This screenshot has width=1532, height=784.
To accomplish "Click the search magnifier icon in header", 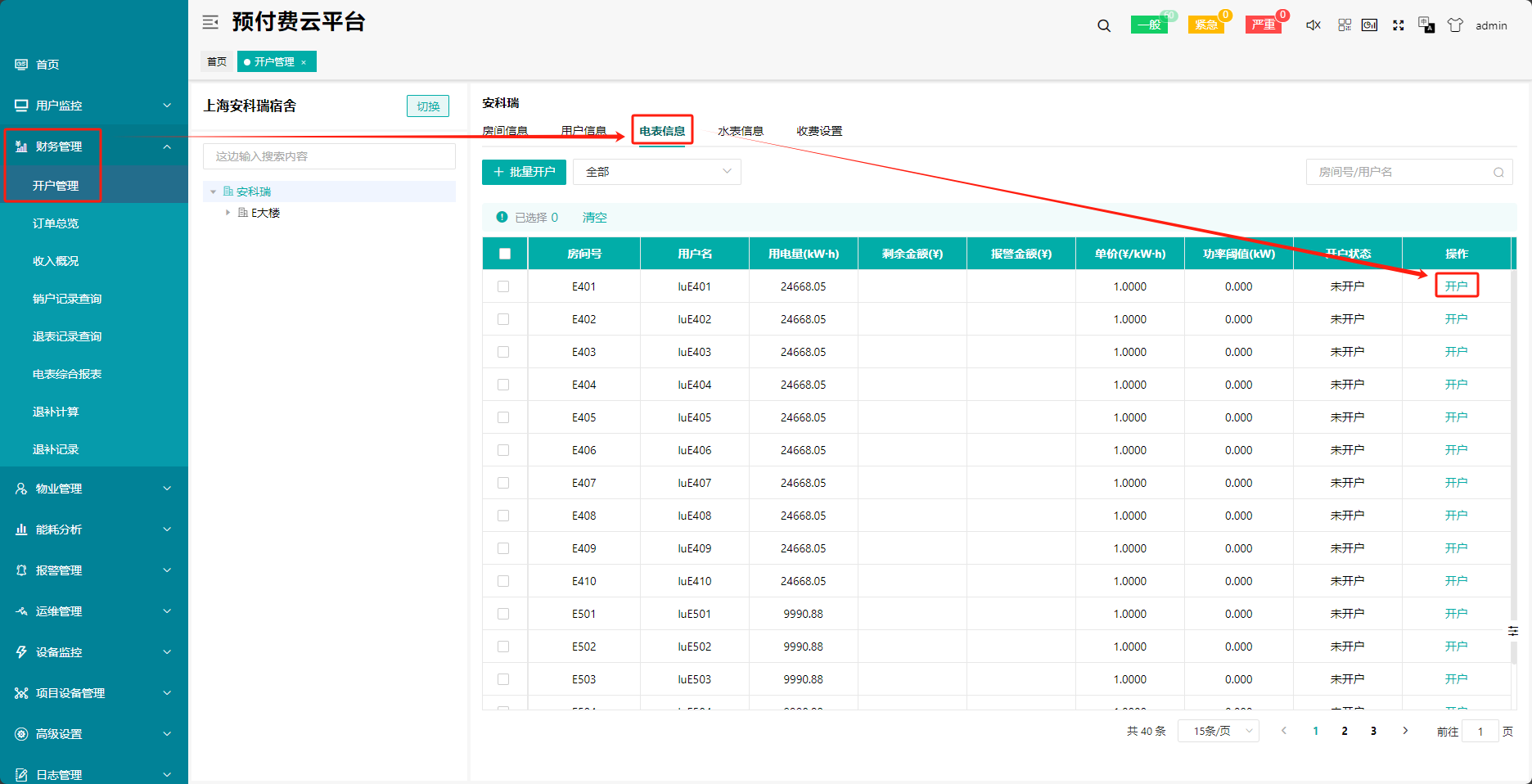I will click(x=1104, y=25).
